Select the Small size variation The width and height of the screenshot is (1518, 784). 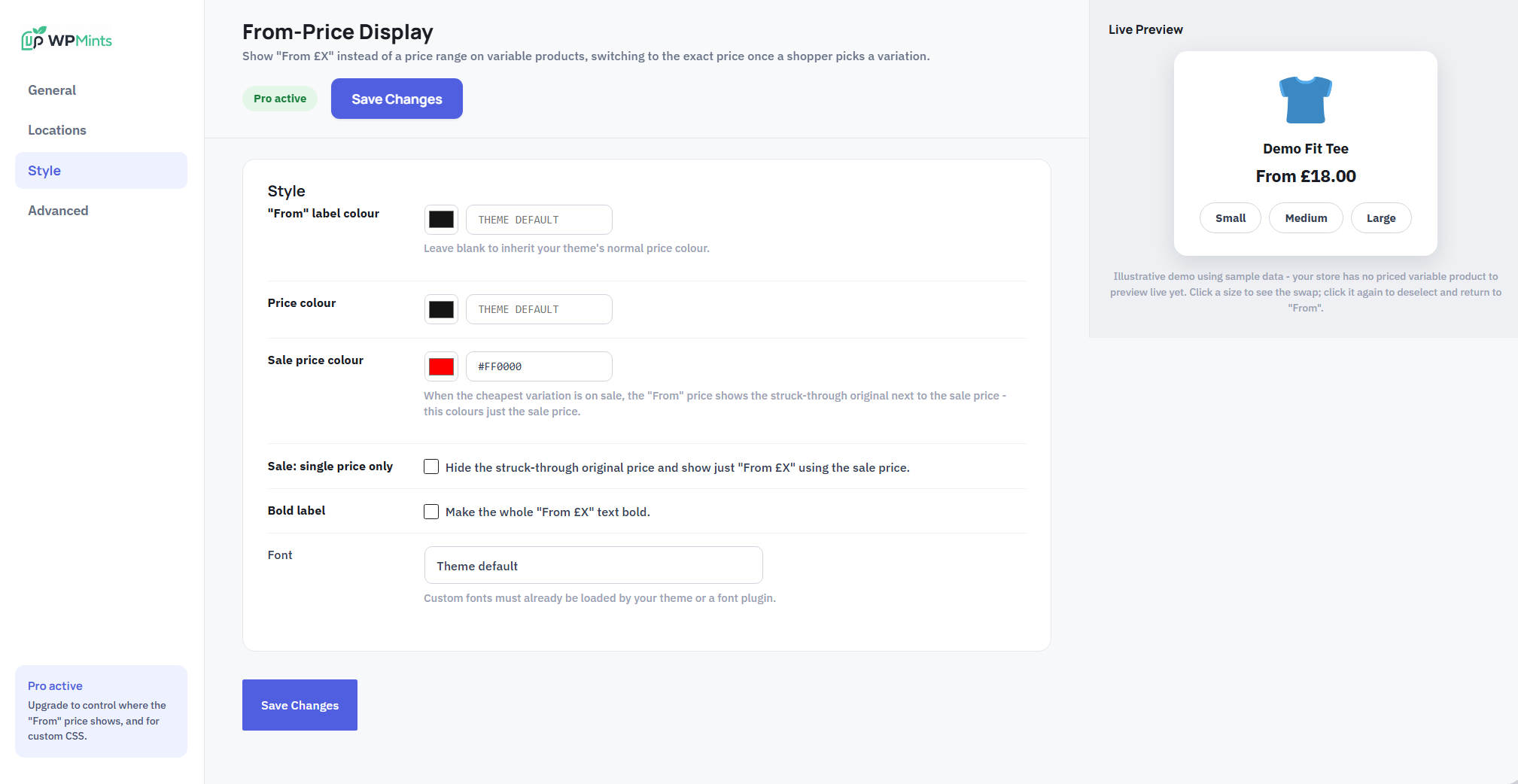[1231, 218]
